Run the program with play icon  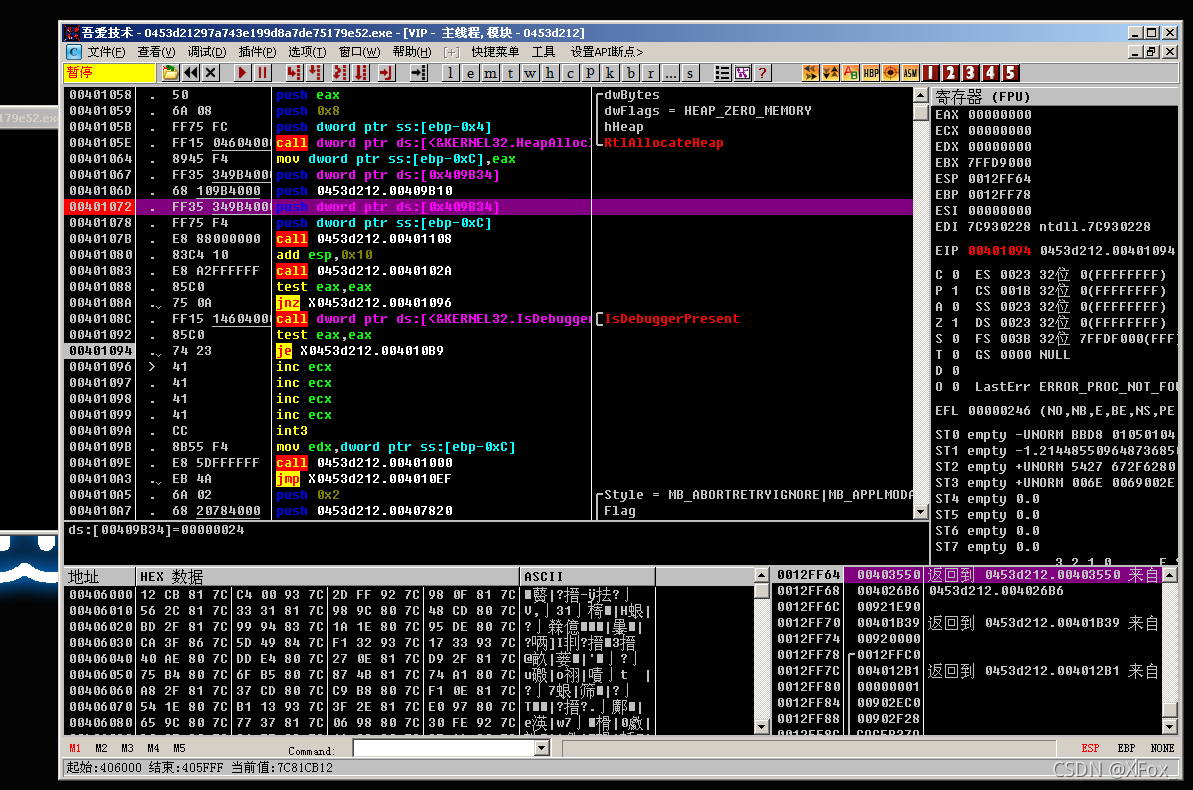(x=242, y=73)
